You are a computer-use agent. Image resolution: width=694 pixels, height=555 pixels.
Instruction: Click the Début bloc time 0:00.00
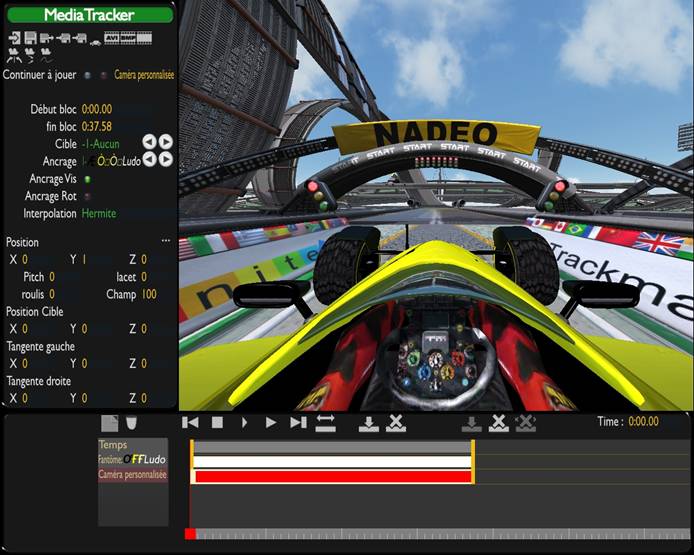97,109
